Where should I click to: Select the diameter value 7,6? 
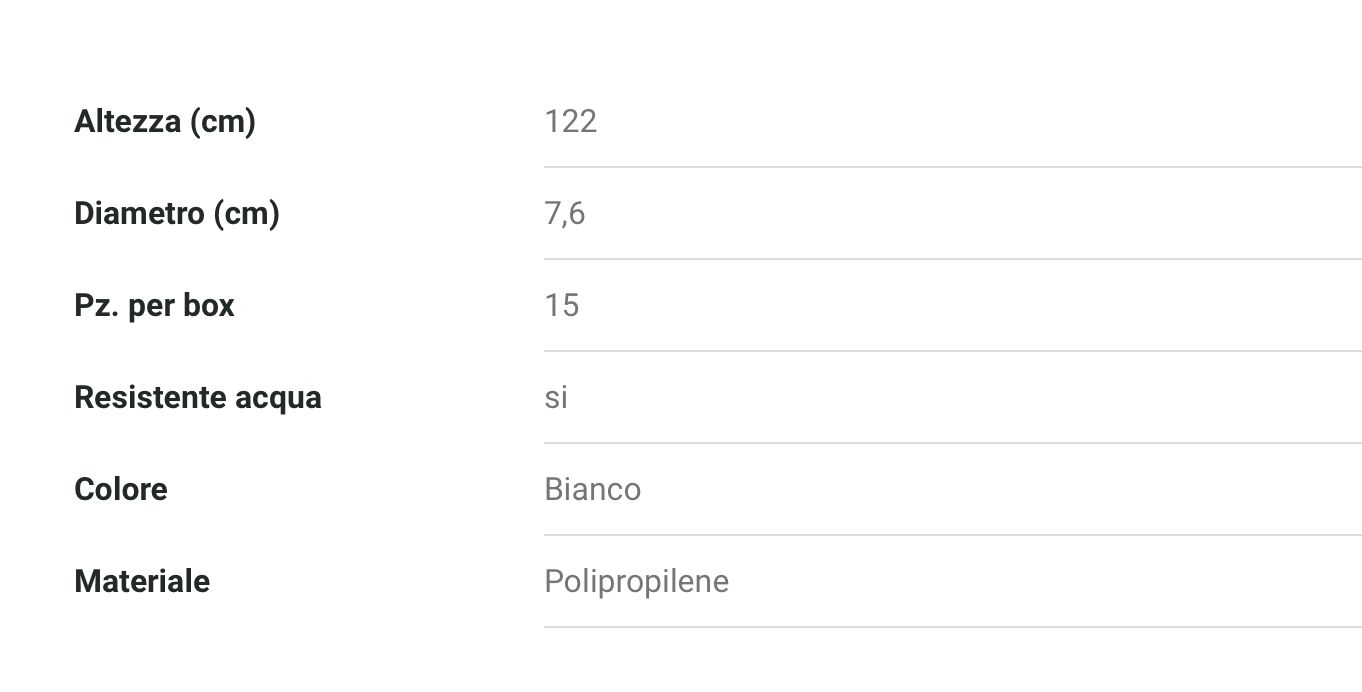pyautogui.click(x=564, y=213)
